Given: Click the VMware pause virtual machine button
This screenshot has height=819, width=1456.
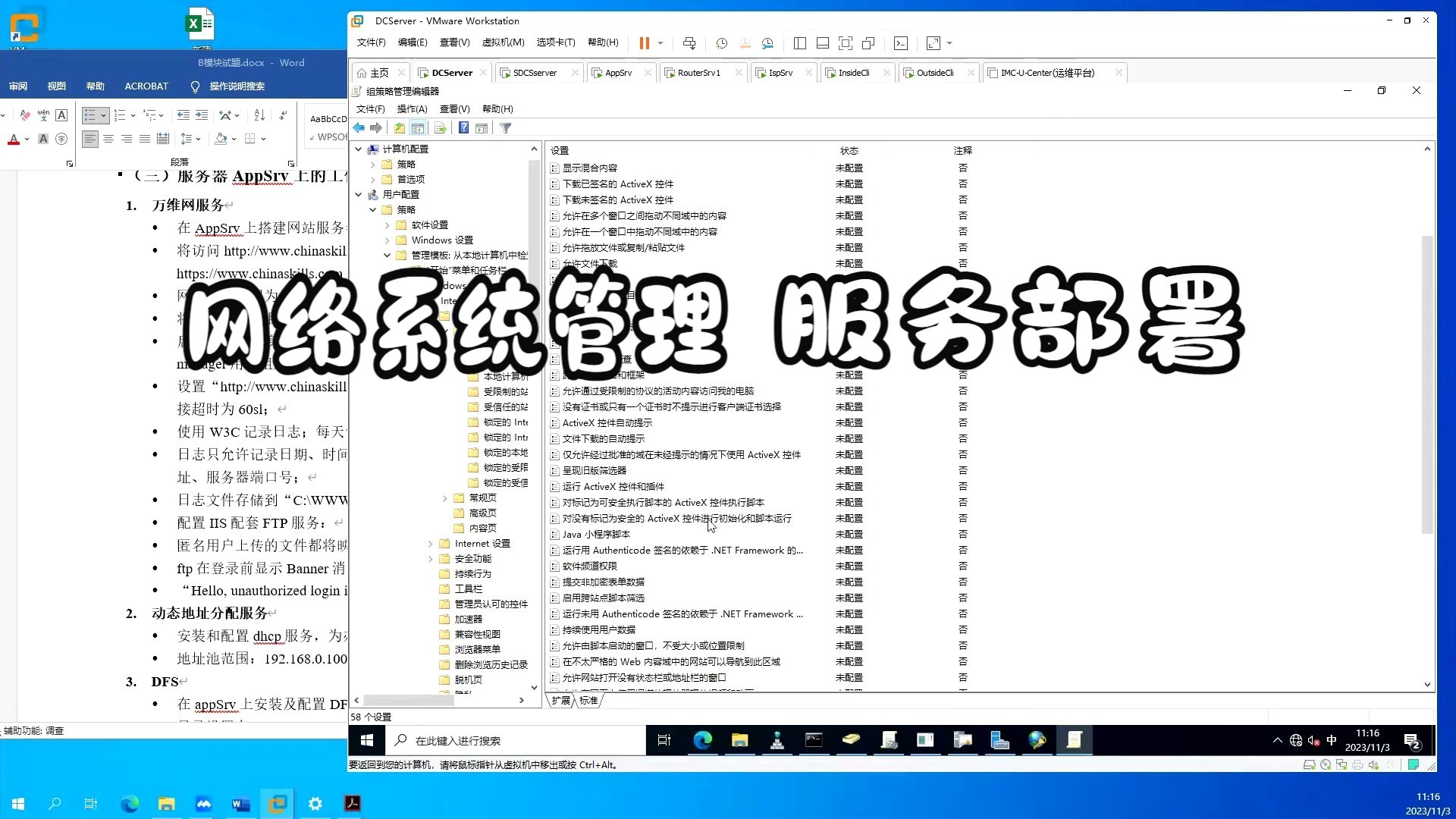Looking at the screenshot, I should tap(644, 43).
